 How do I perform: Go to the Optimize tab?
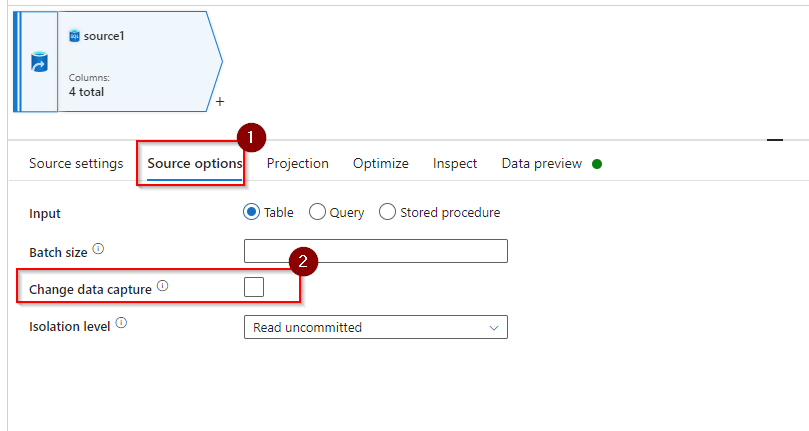pos(381,164)
